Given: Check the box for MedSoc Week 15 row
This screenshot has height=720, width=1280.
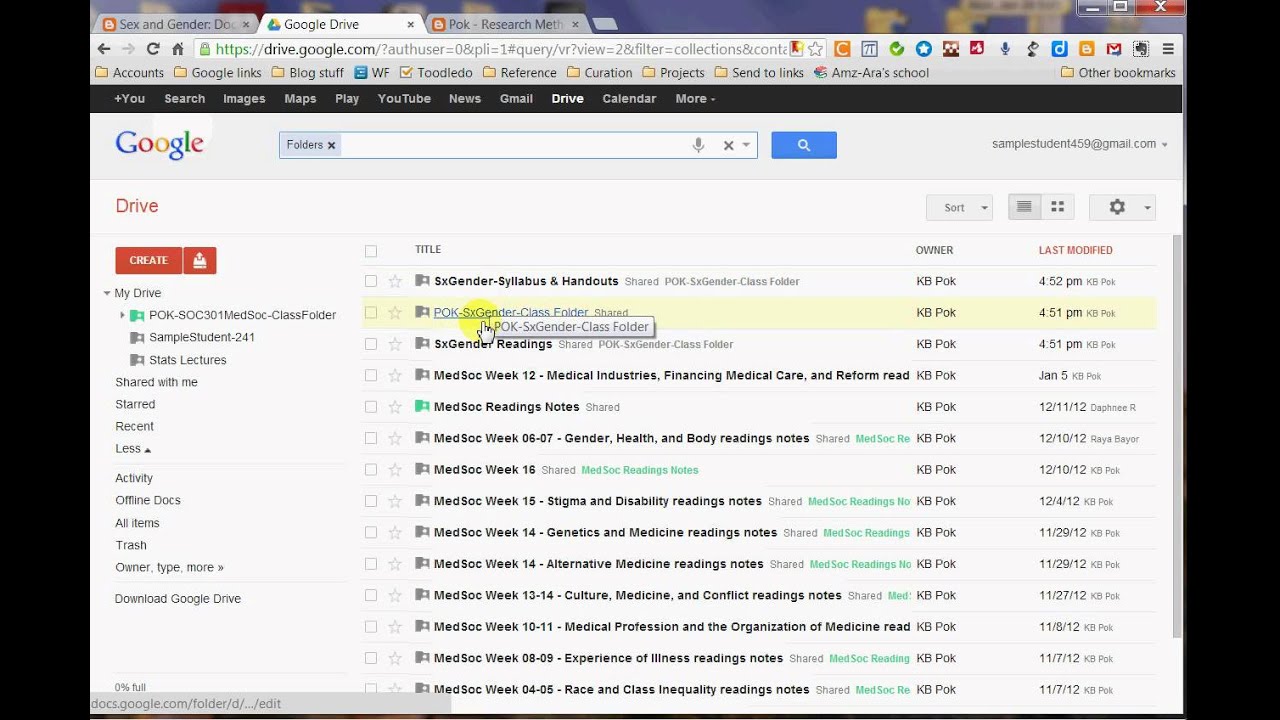Looking at the screenshot, I should pos(371,501).
